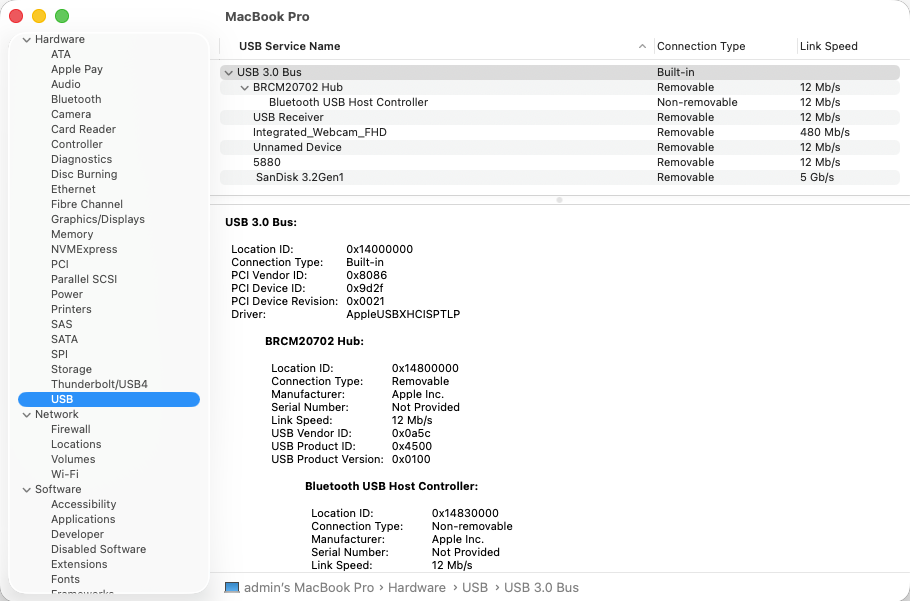Select Locations under Network

76,445
